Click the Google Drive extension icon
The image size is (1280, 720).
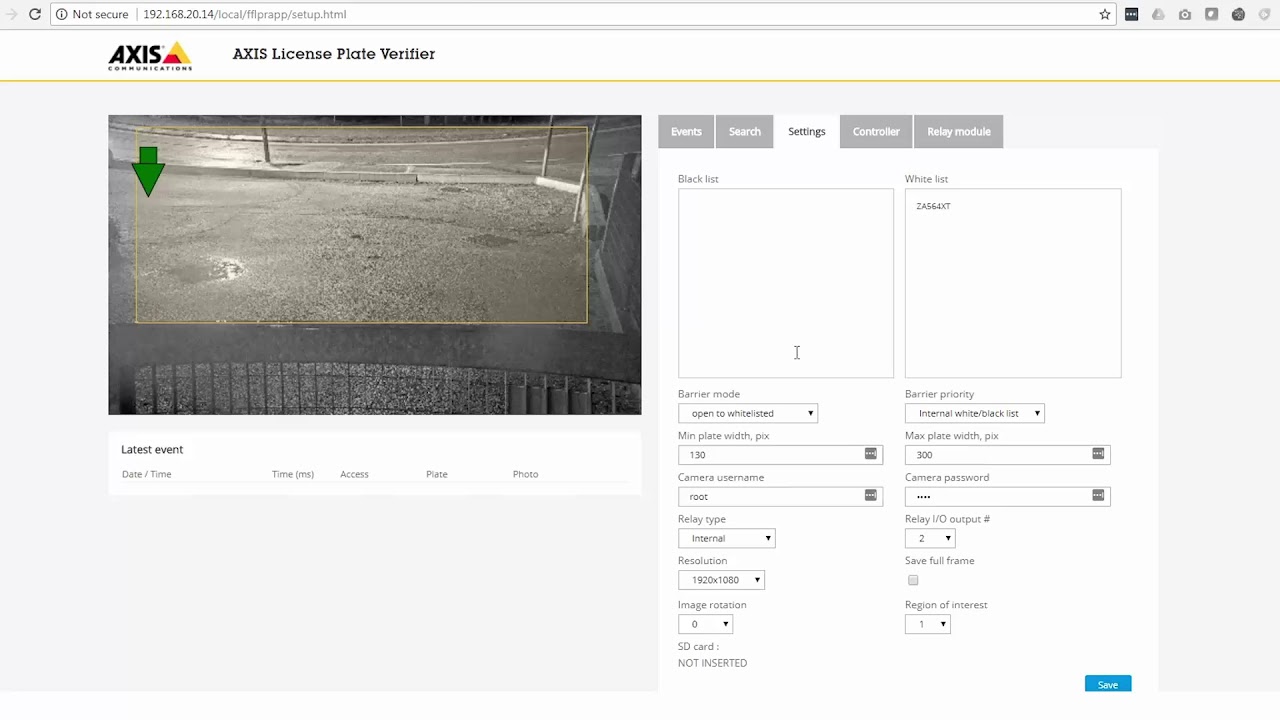(x=1158, y=14)
